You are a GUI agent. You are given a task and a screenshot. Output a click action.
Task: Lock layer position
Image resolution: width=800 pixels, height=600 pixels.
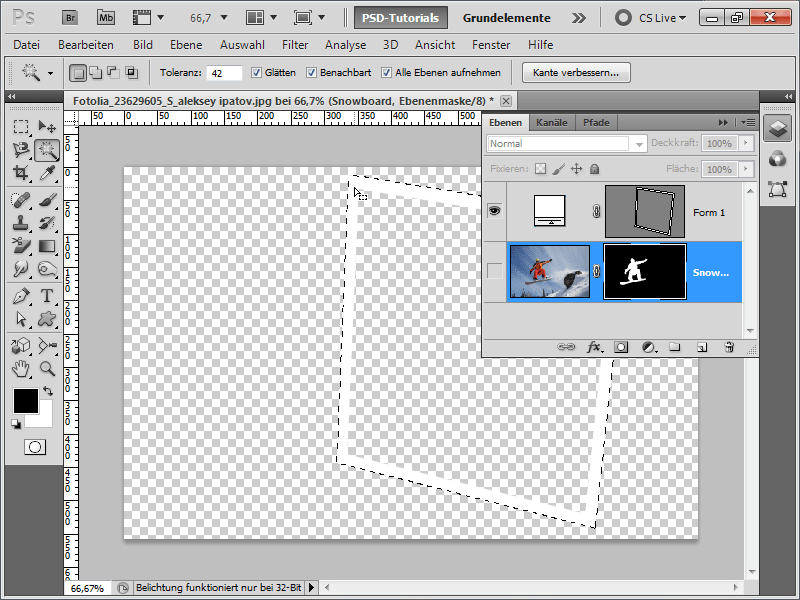[x=577, y=169]
